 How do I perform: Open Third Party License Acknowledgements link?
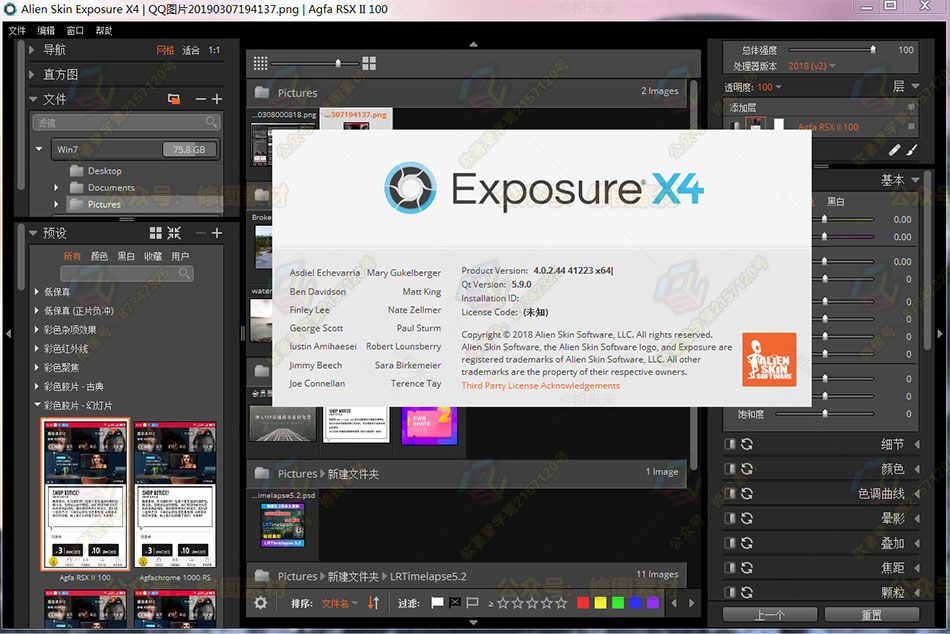[x=540, y=385]
